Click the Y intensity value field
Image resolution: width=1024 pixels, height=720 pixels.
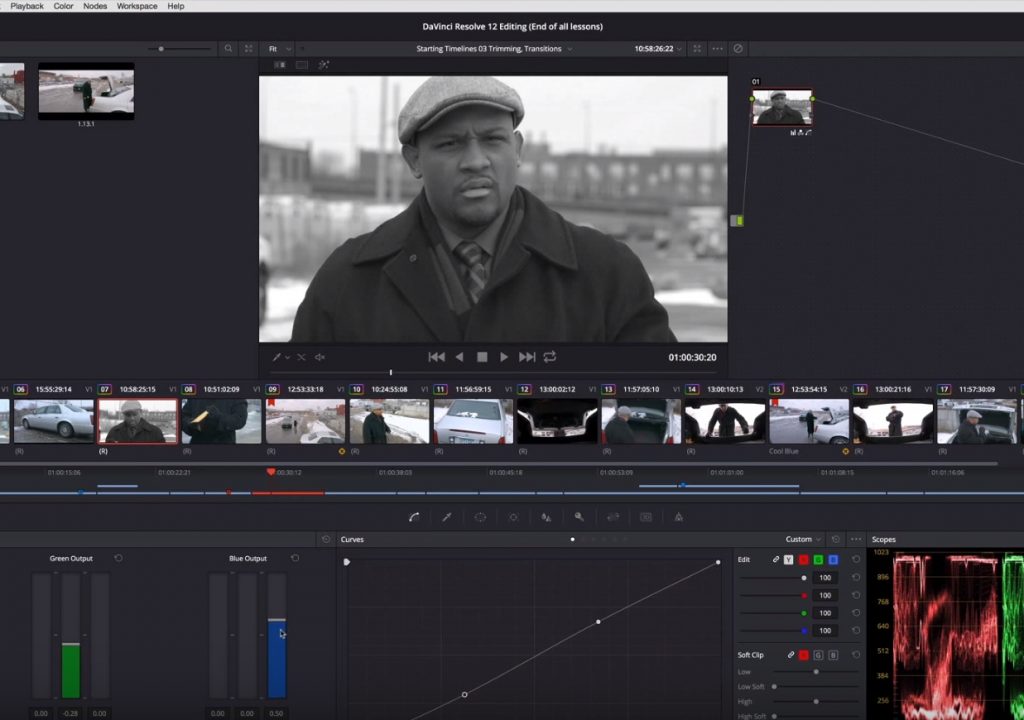click(825, 578)
